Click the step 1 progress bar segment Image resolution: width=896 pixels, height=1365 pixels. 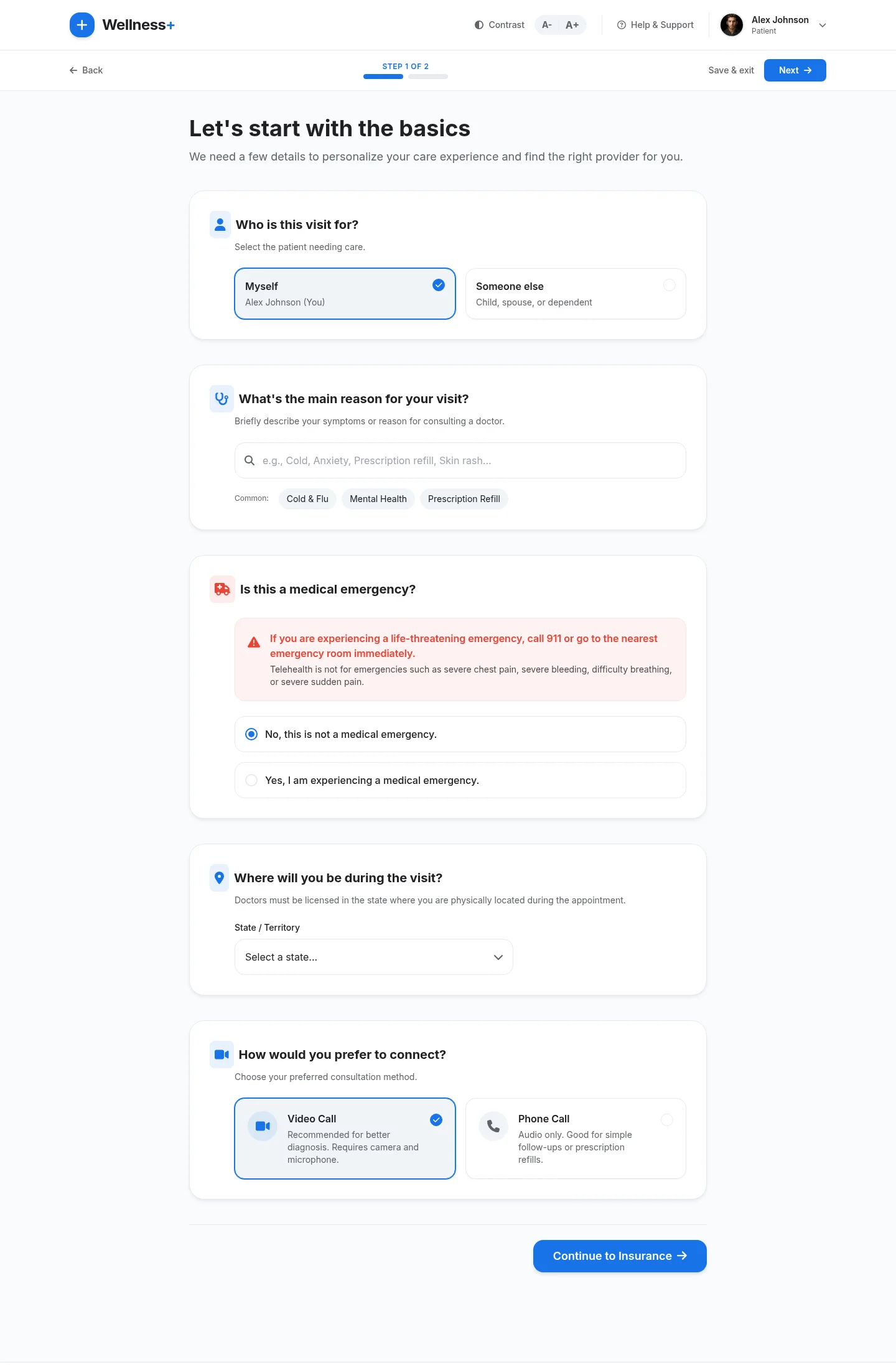pyautogui.click(x=382, y=76)
